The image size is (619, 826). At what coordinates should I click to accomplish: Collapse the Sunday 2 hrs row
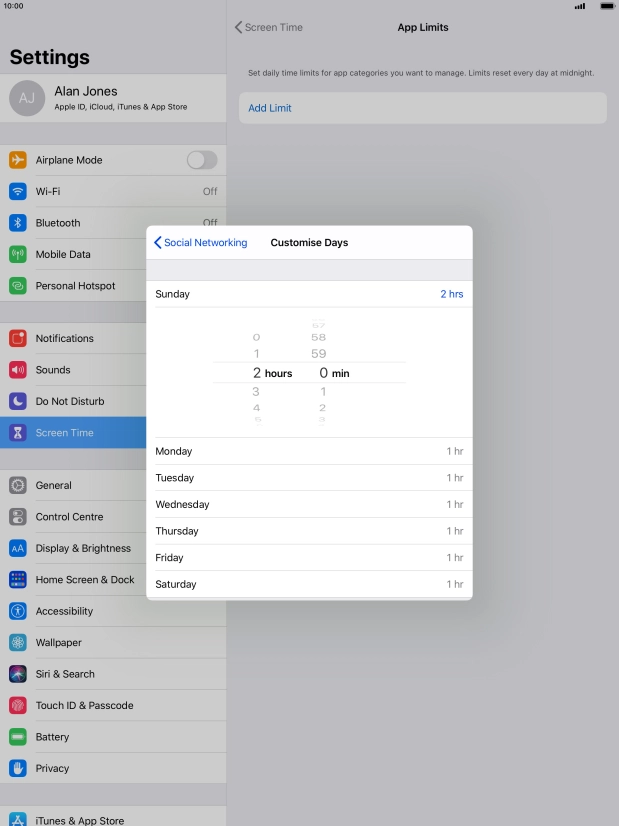pyautogui.click(x=309, y=294)
